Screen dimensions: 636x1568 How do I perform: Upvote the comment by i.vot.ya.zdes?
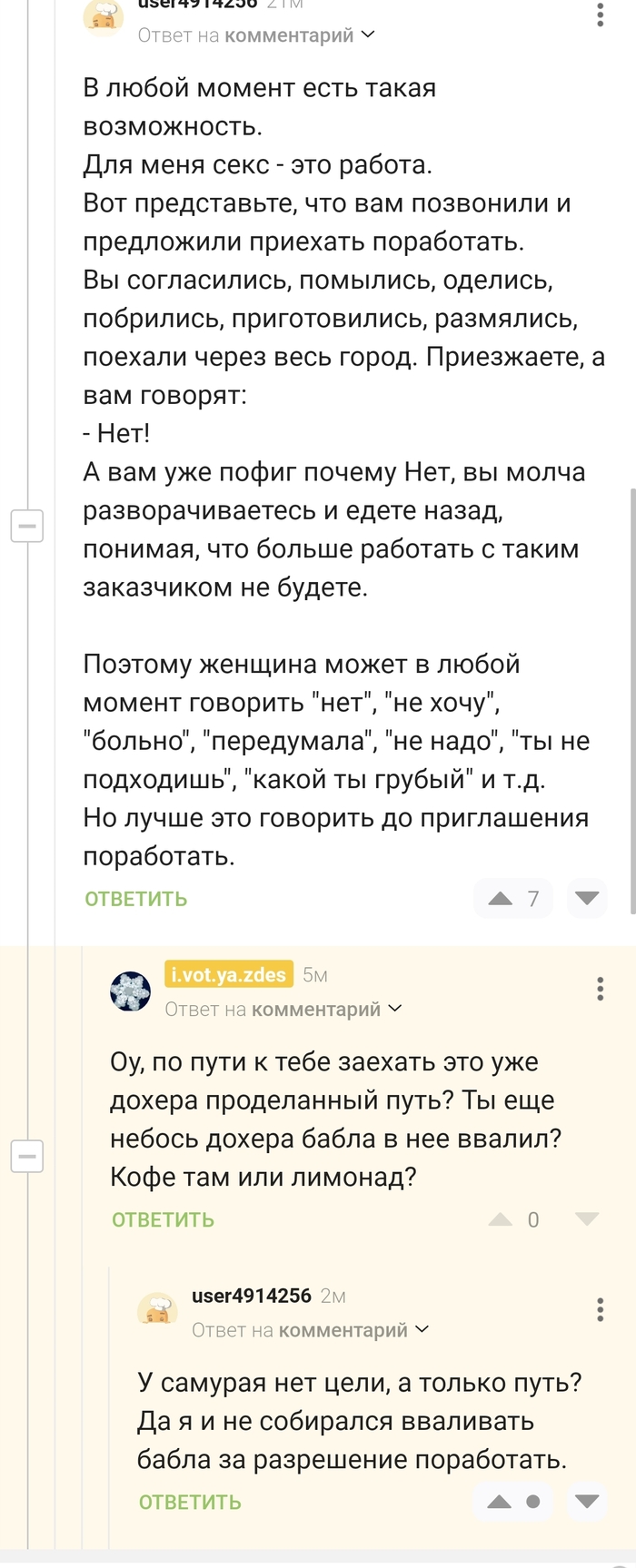499,1219
